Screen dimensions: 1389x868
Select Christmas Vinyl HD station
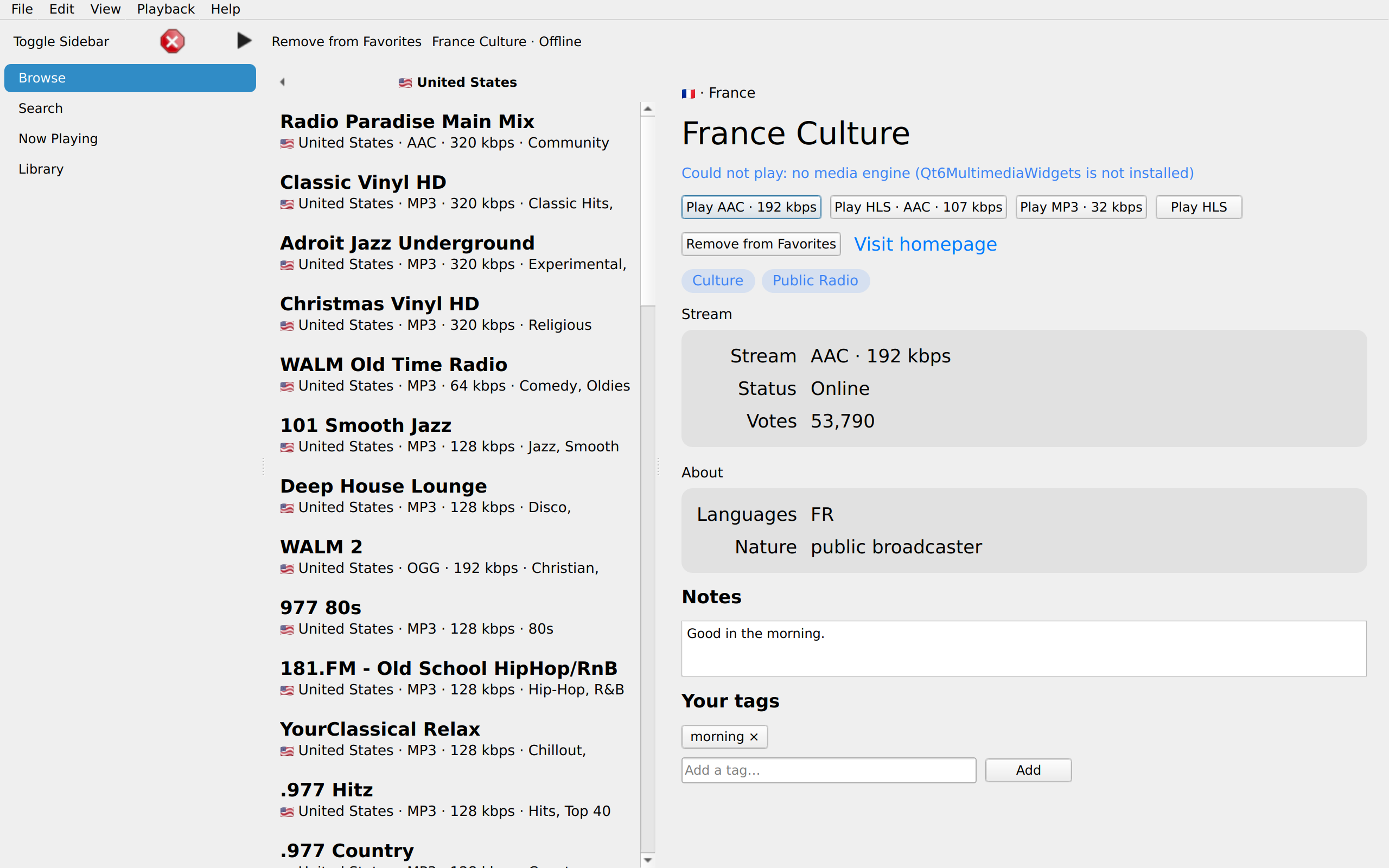tap(456, 314)
